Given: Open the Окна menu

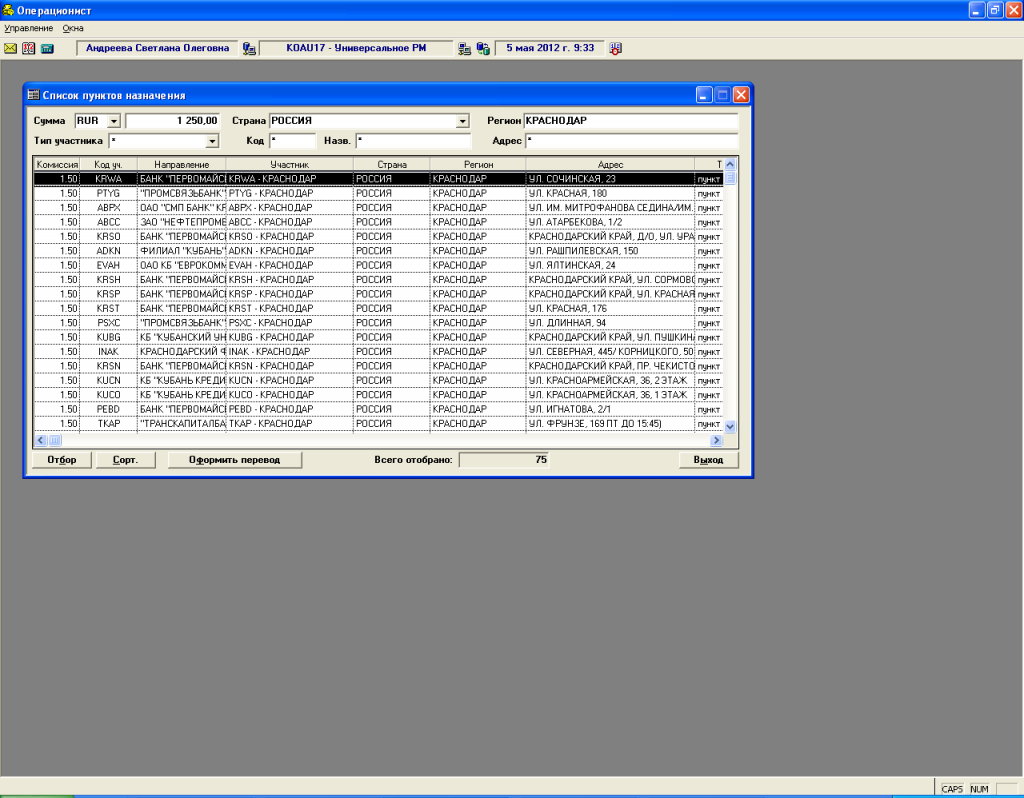Looking at the screenshot, I should (73, 28).
